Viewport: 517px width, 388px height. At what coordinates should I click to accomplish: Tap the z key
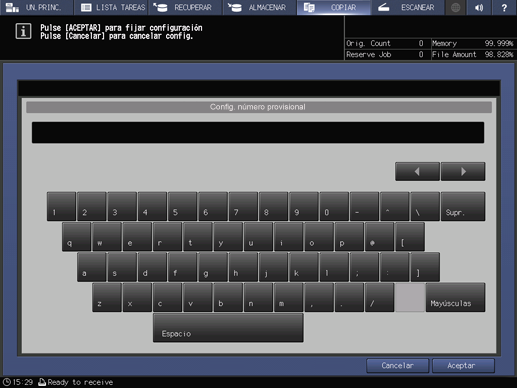pyautogui.click(x=107, y=297)
